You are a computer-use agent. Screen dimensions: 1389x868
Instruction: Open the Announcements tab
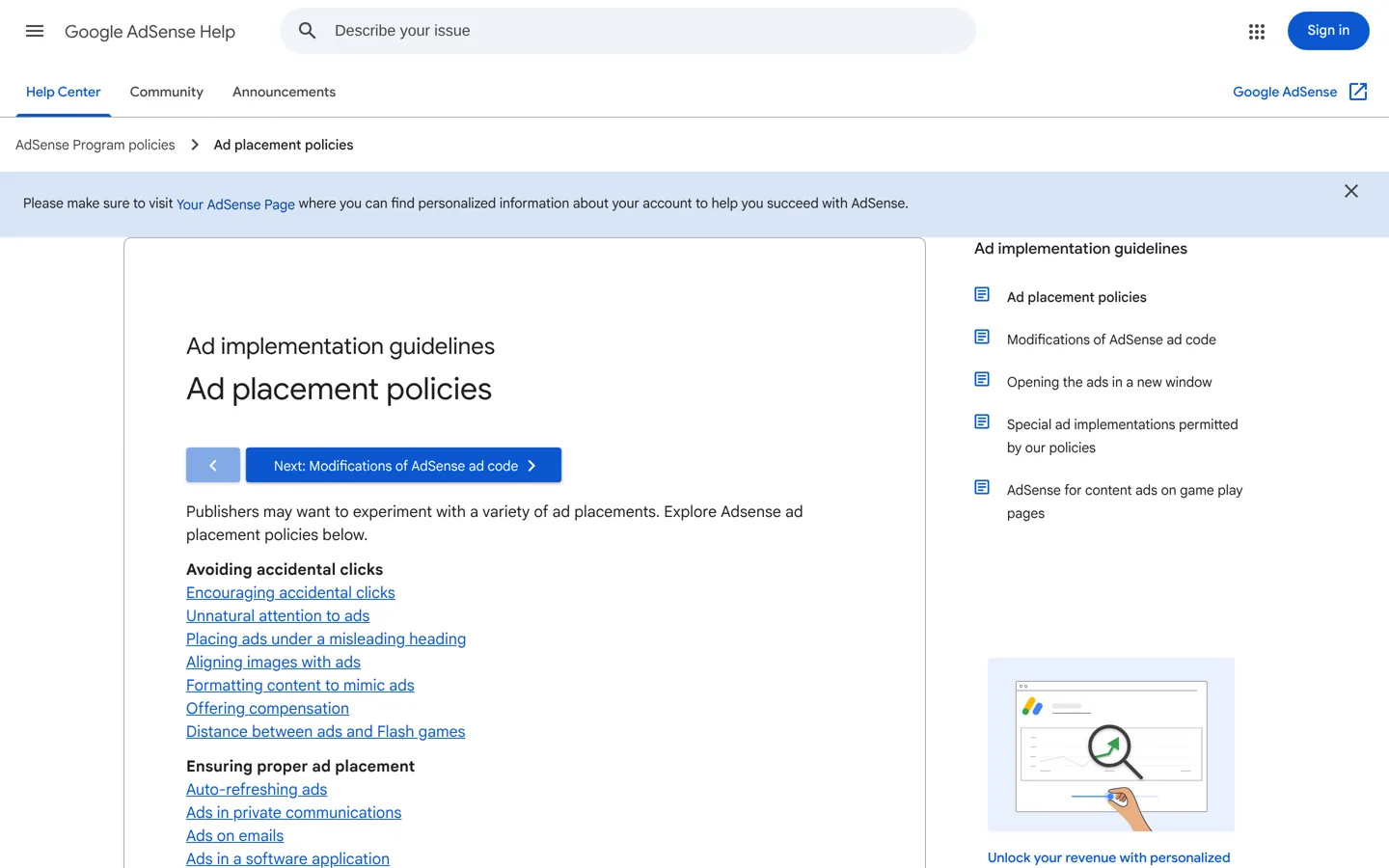click(x=285, y=92)
